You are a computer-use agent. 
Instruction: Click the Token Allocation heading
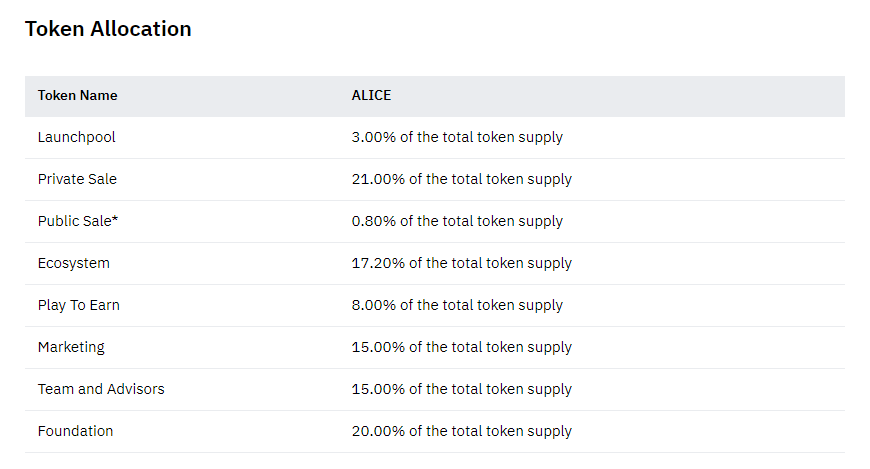tap(108, 29)
